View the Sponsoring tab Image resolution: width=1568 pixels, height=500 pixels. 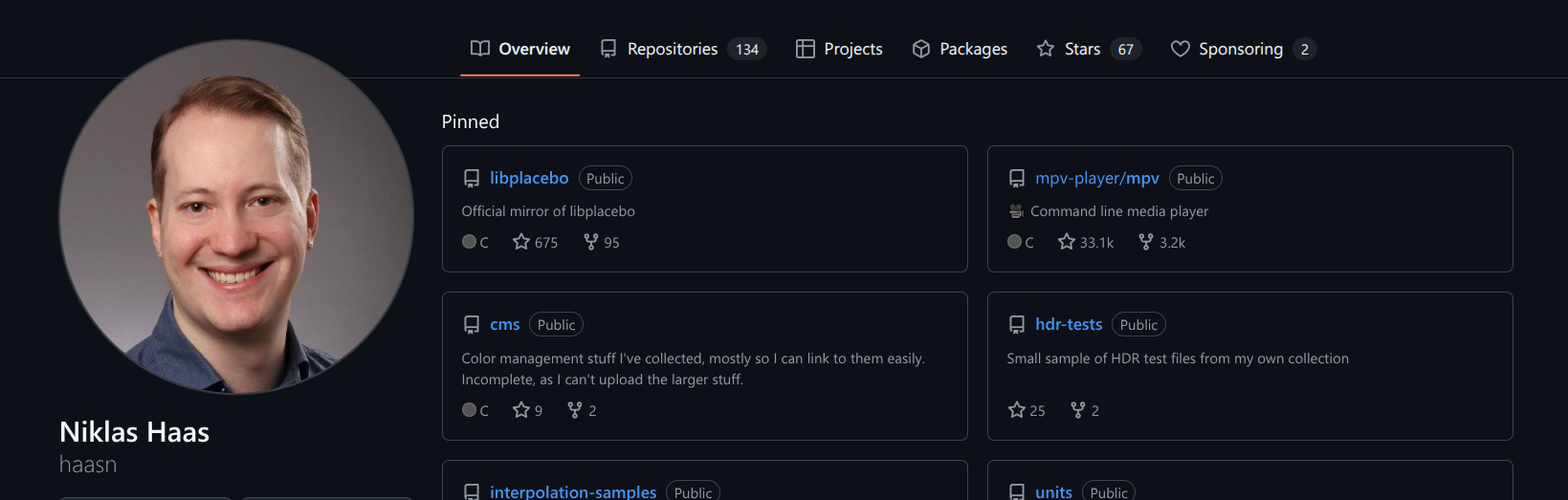(1244, 49)
